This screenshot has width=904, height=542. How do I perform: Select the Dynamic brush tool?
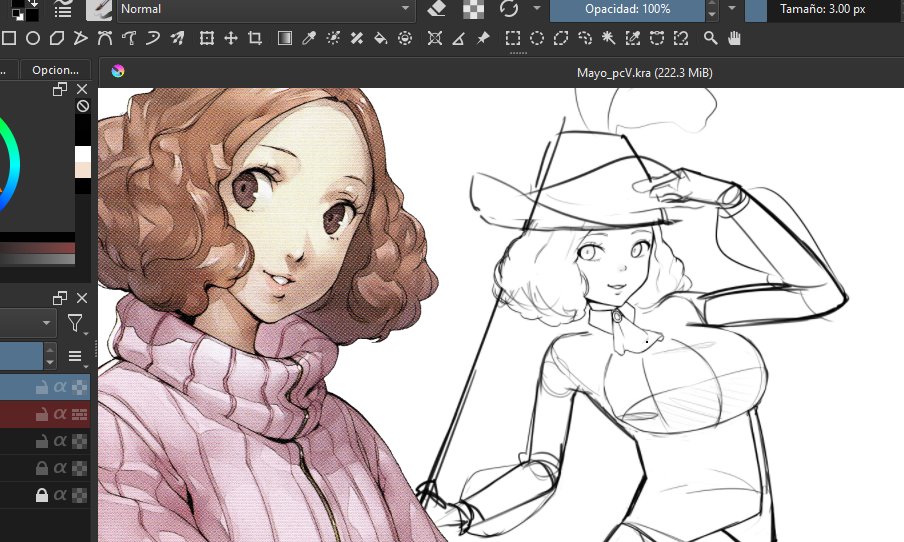(153, 39)
